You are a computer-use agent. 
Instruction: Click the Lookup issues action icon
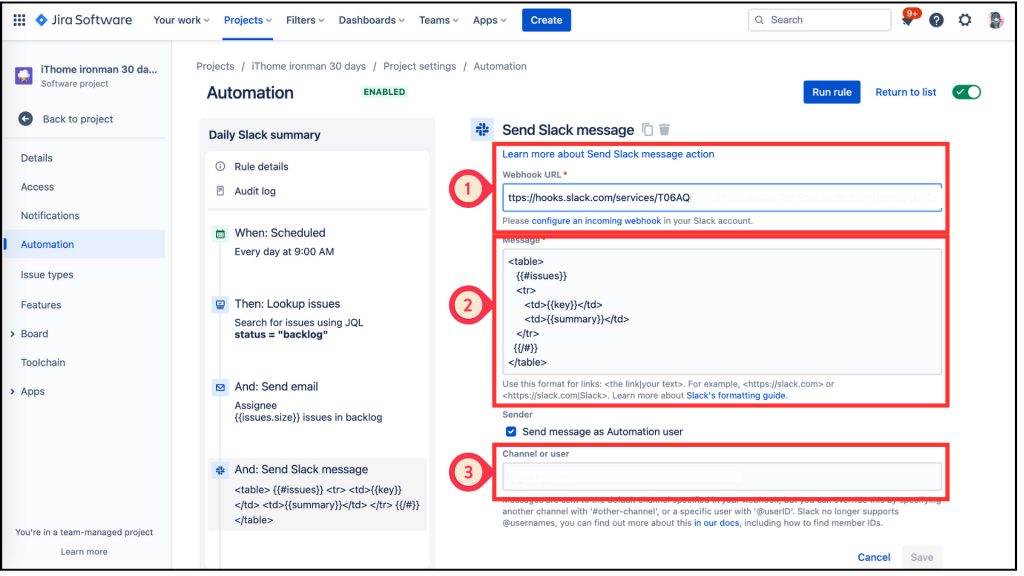coord(220,304)
